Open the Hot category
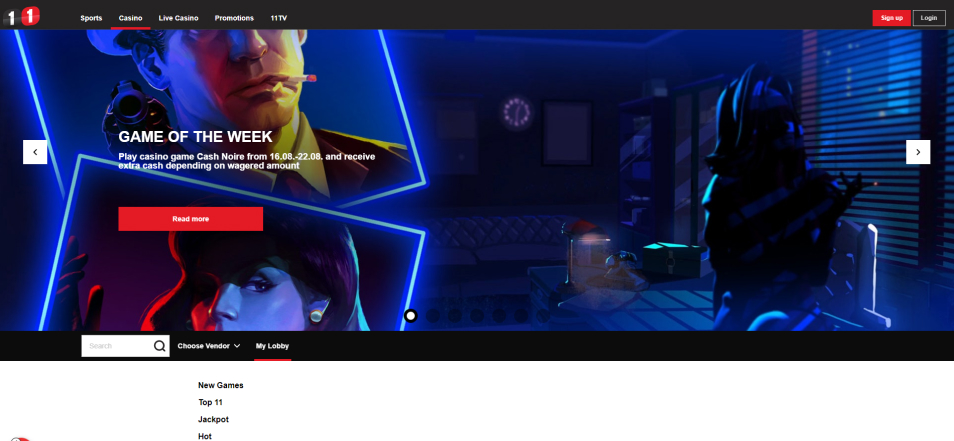 (205, 436)
